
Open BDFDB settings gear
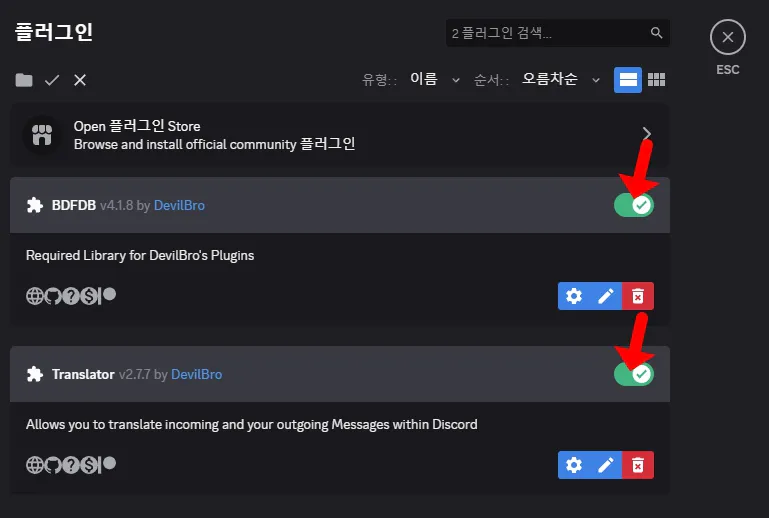(573, 296)
